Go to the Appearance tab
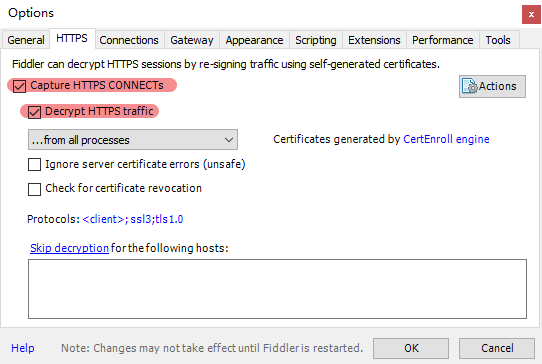Screen dimensions: 542x364 click(254, 40)
